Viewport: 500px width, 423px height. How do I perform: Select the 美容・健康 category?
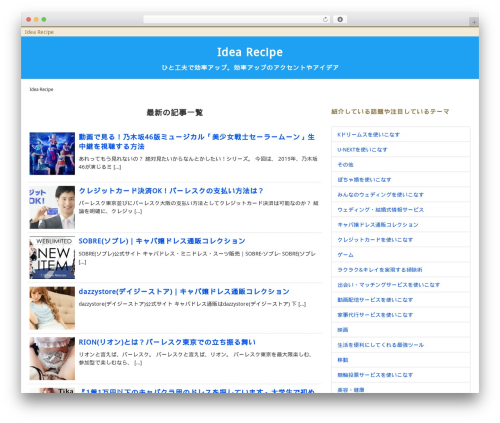351,390
